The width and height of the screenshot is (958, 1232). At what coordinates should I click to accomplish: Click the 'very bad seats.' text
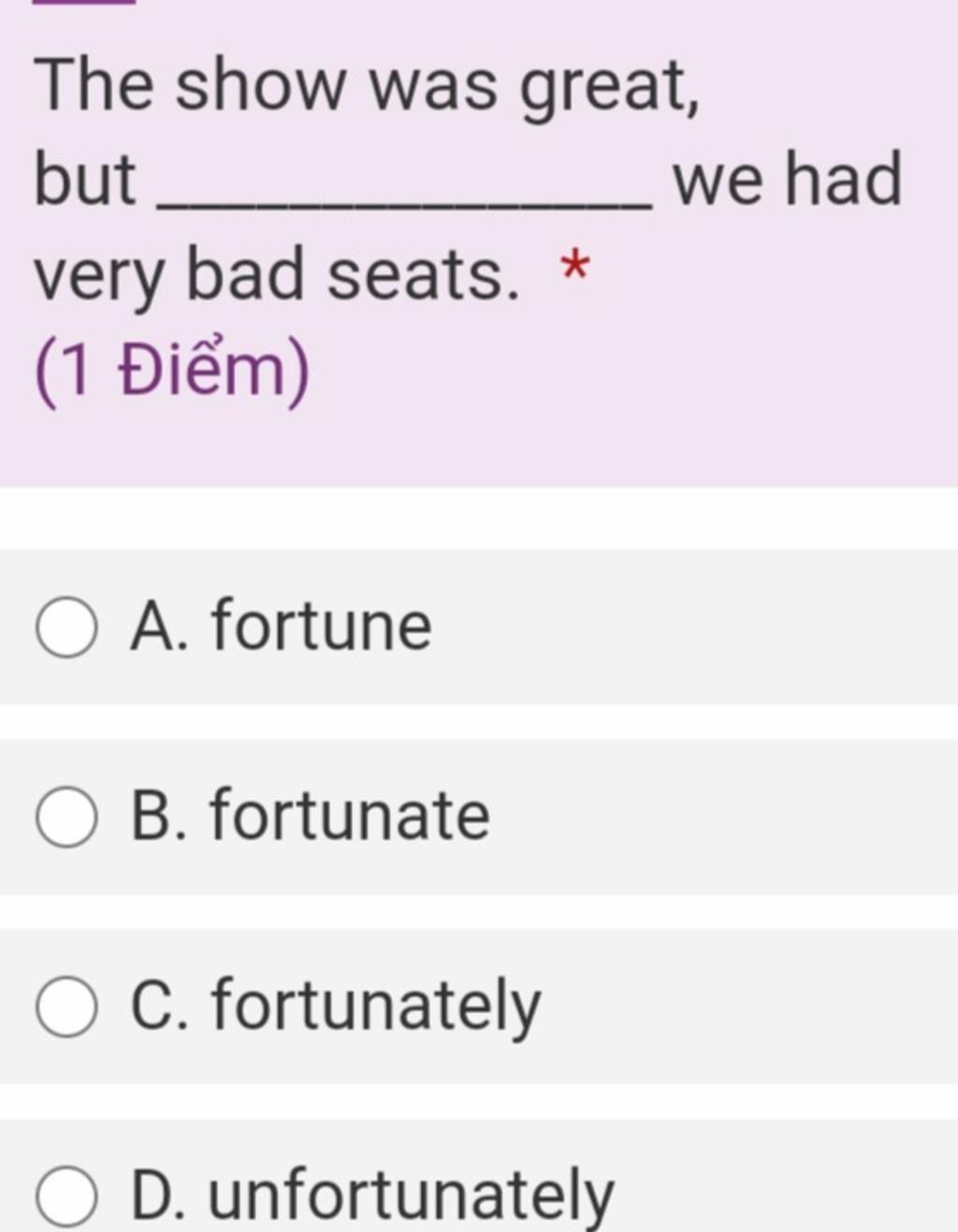tap(277, 276)
